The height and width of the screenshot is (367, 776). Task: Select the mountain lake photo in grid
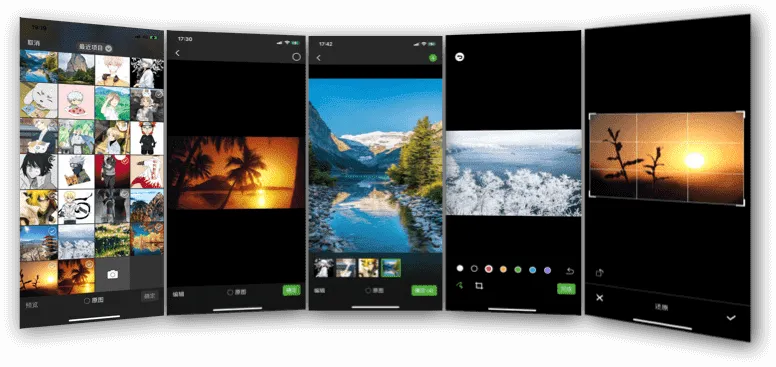(x=39, y=66)
